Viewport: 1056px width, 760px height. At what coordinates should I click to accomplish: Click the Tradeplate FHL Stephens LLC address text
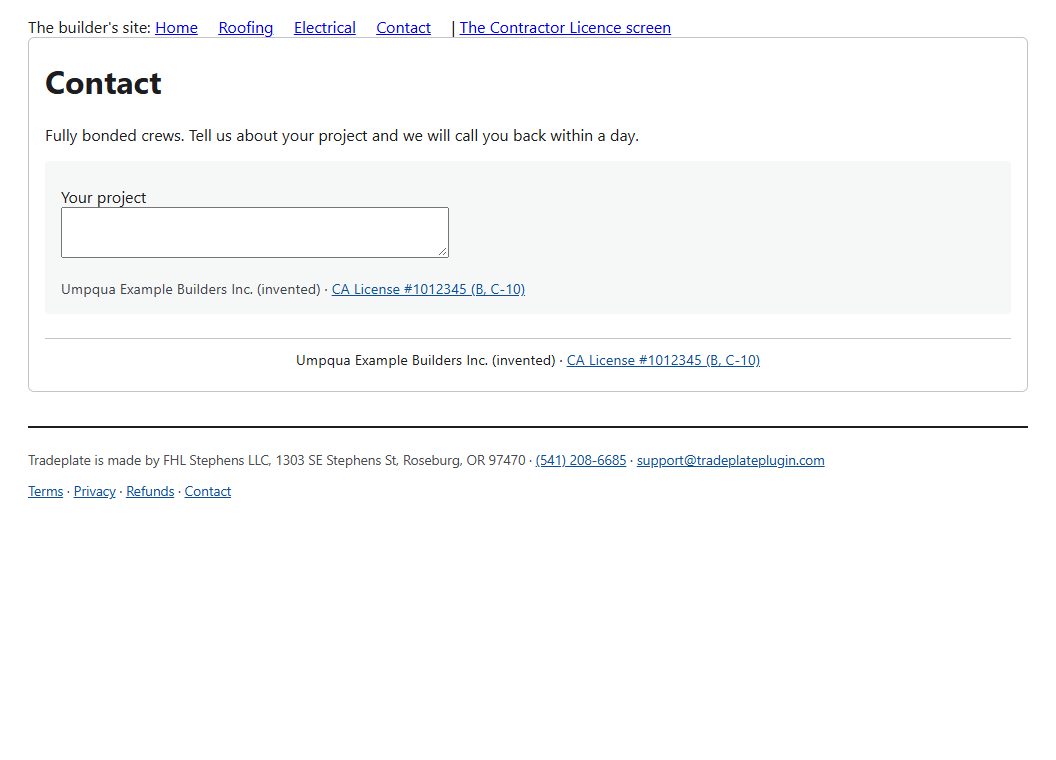[277, 460]
